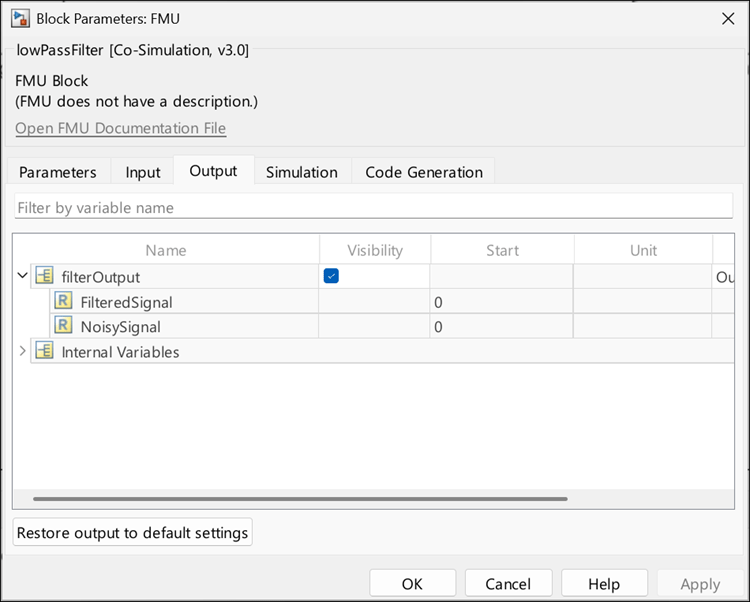Switch to the Parameters tab
750x602 pixels.
pos(58,172)
